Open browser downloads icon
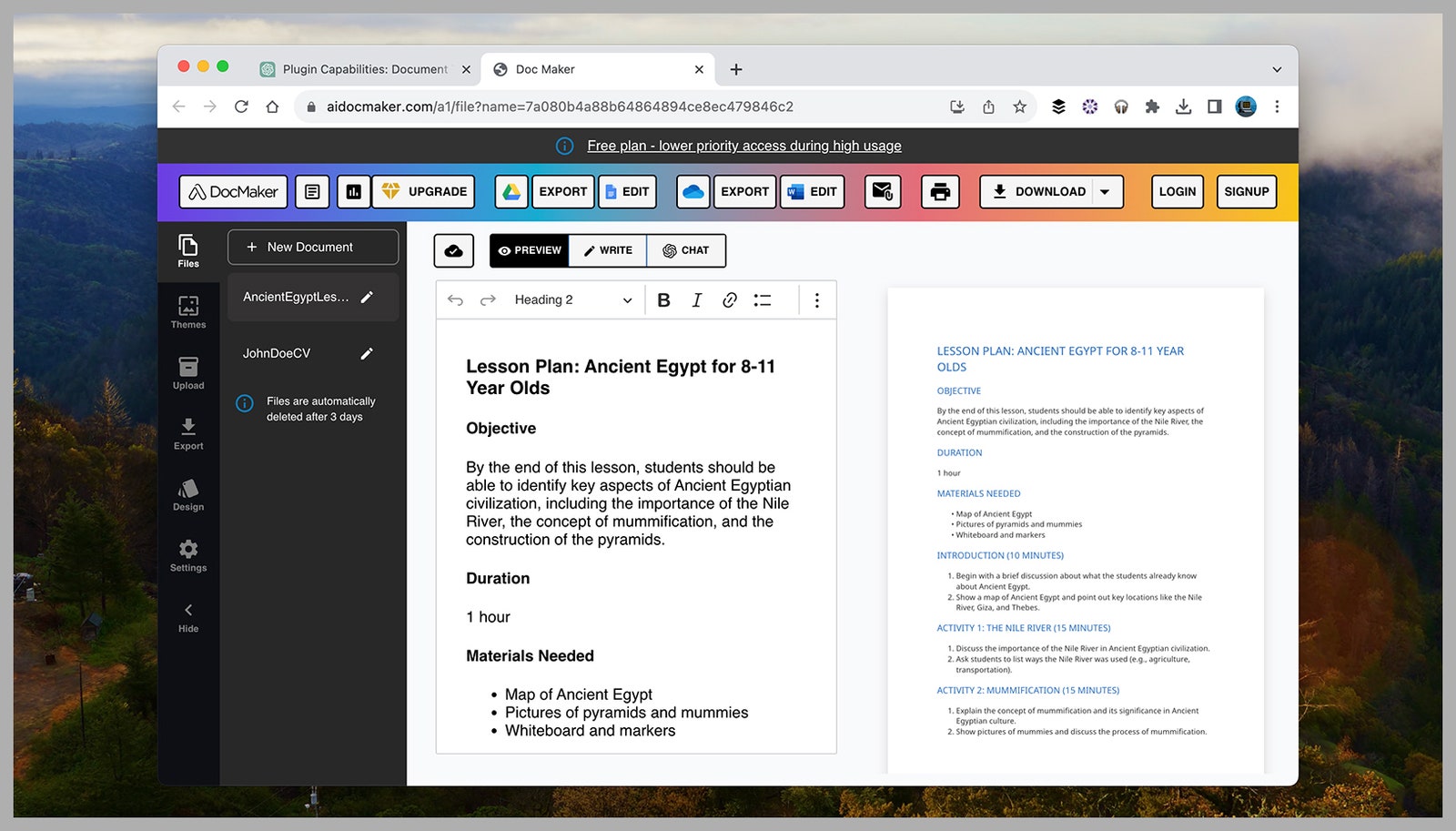 coord(1183,106)
